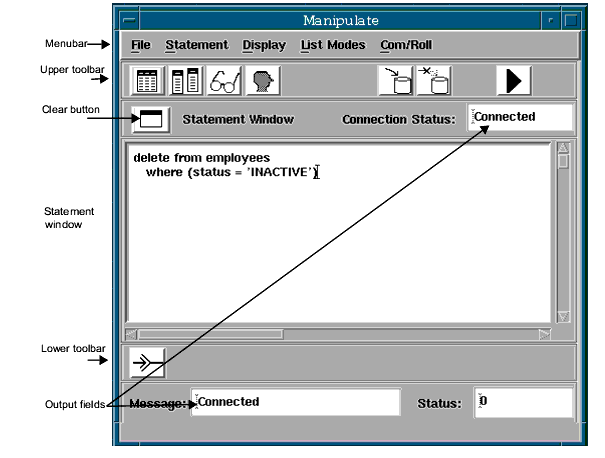Screen dimensions: 605x458
Task: Click the head silhouette toolbar icon
Action: click(x=261, y=81)
